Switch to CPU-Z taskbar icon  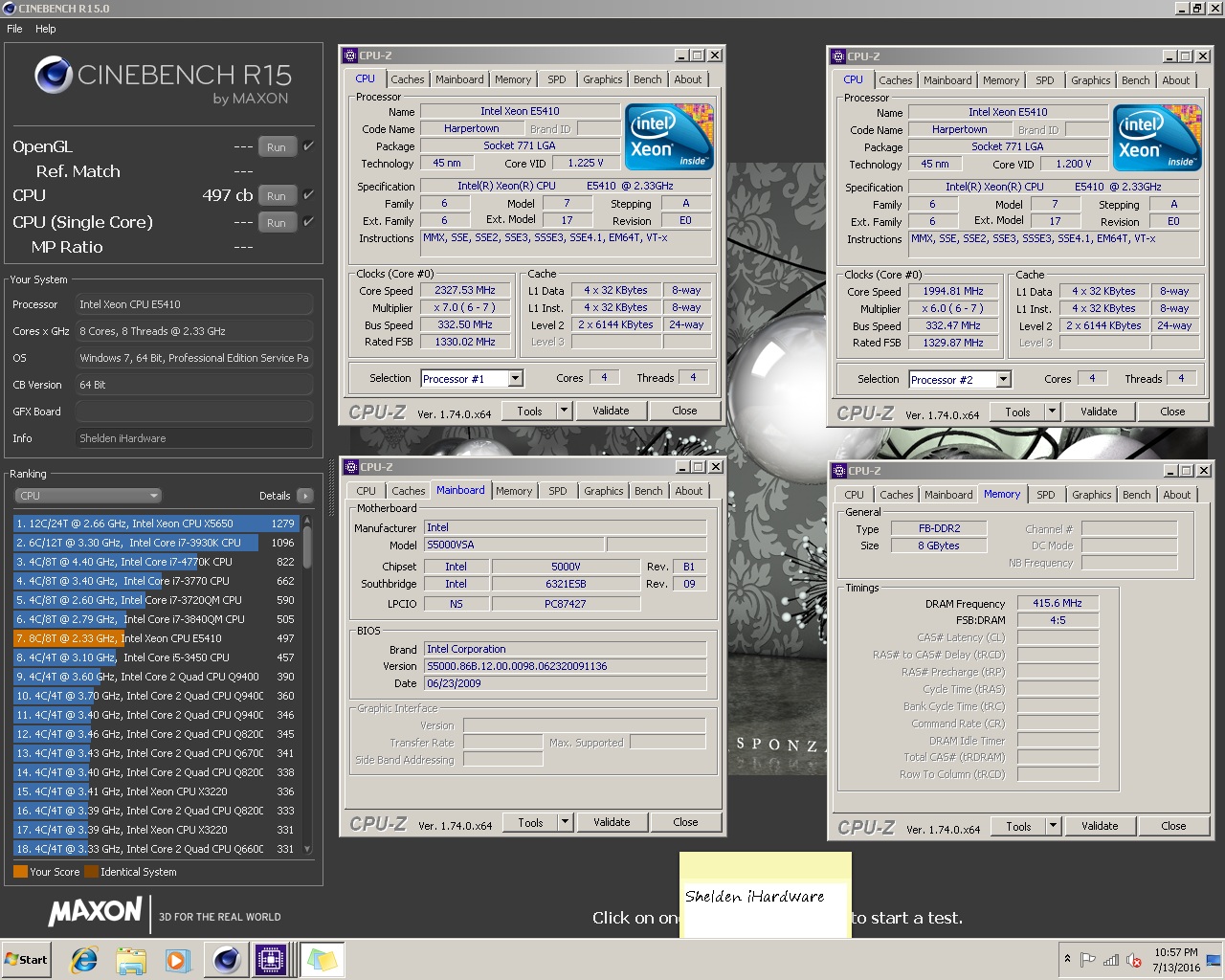pyautogui.click(x=270, y=960)
